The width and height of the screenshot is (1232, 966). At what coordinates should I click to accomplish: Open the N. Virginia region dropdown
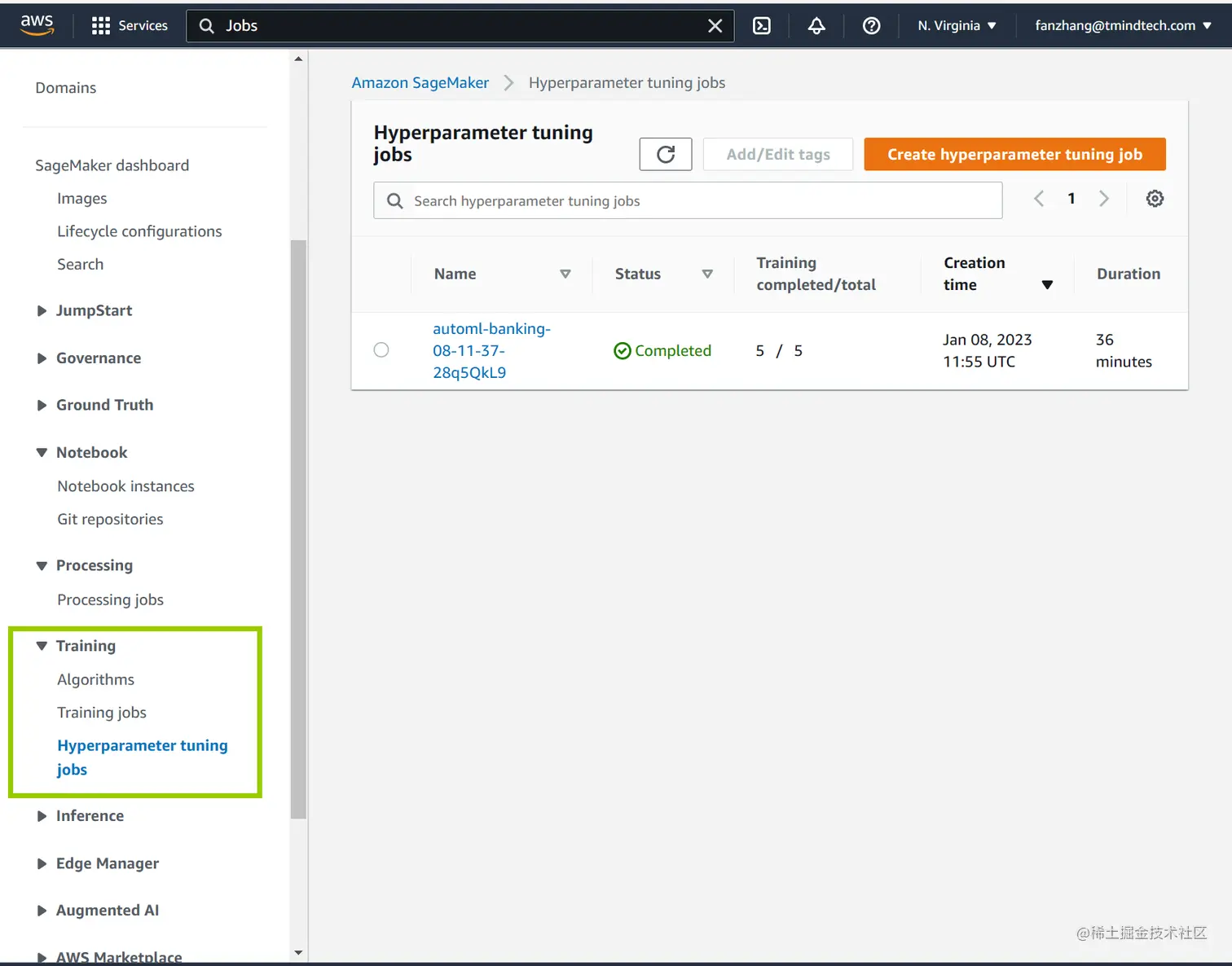(957, 25)
